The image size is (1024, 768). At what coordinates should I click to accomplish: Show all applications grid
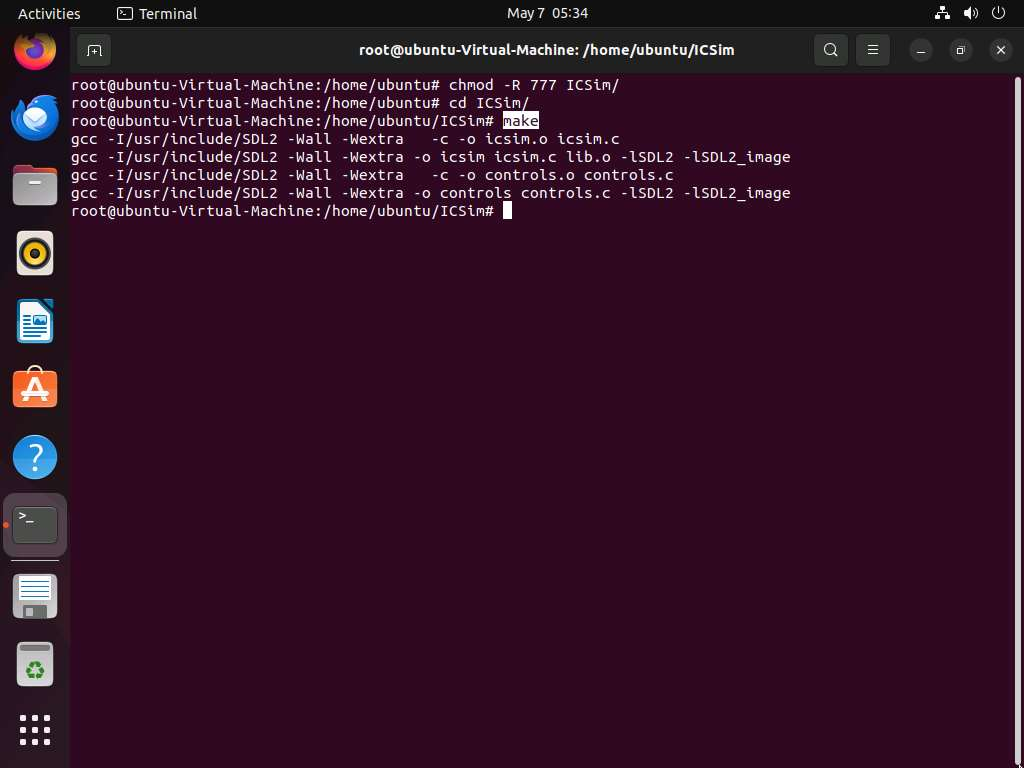point(35,729)
